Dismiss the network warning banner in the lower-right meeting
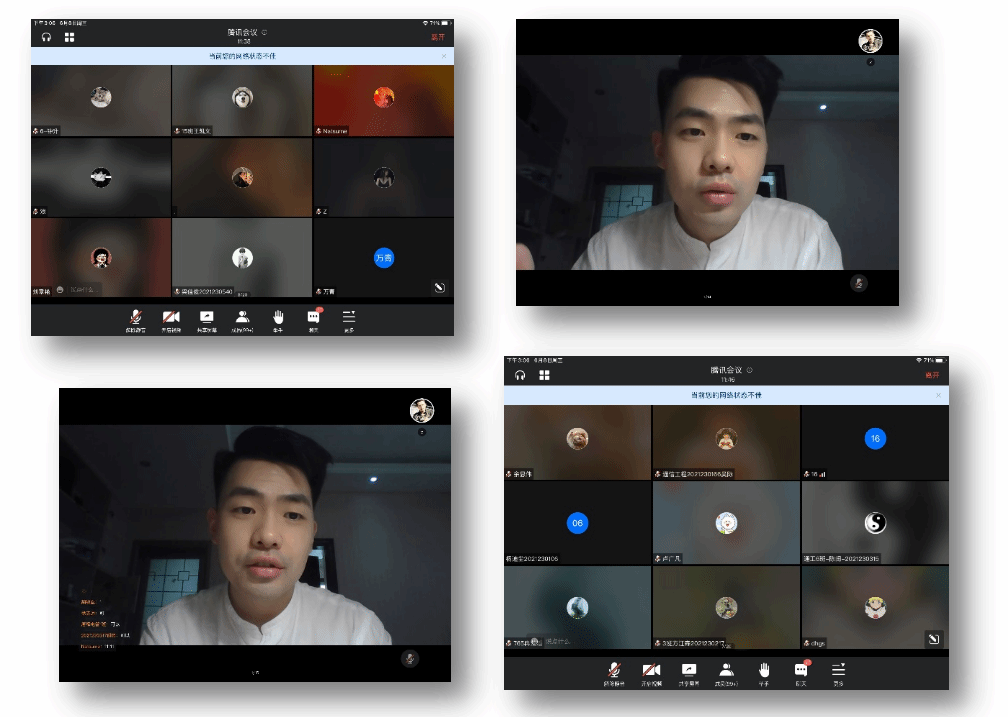The image size is (1008, 717). click(938, 396)
